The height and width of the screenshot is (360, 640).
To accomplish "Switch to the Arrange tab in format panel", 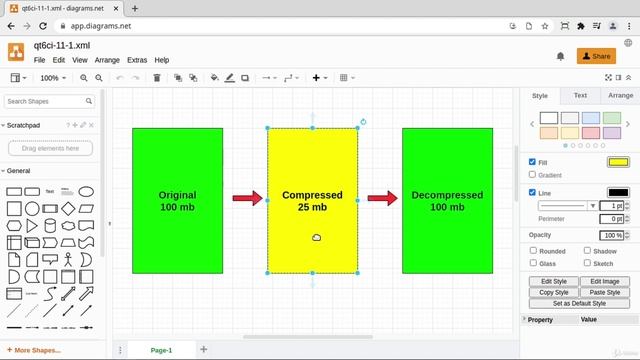I will point(620,96).
